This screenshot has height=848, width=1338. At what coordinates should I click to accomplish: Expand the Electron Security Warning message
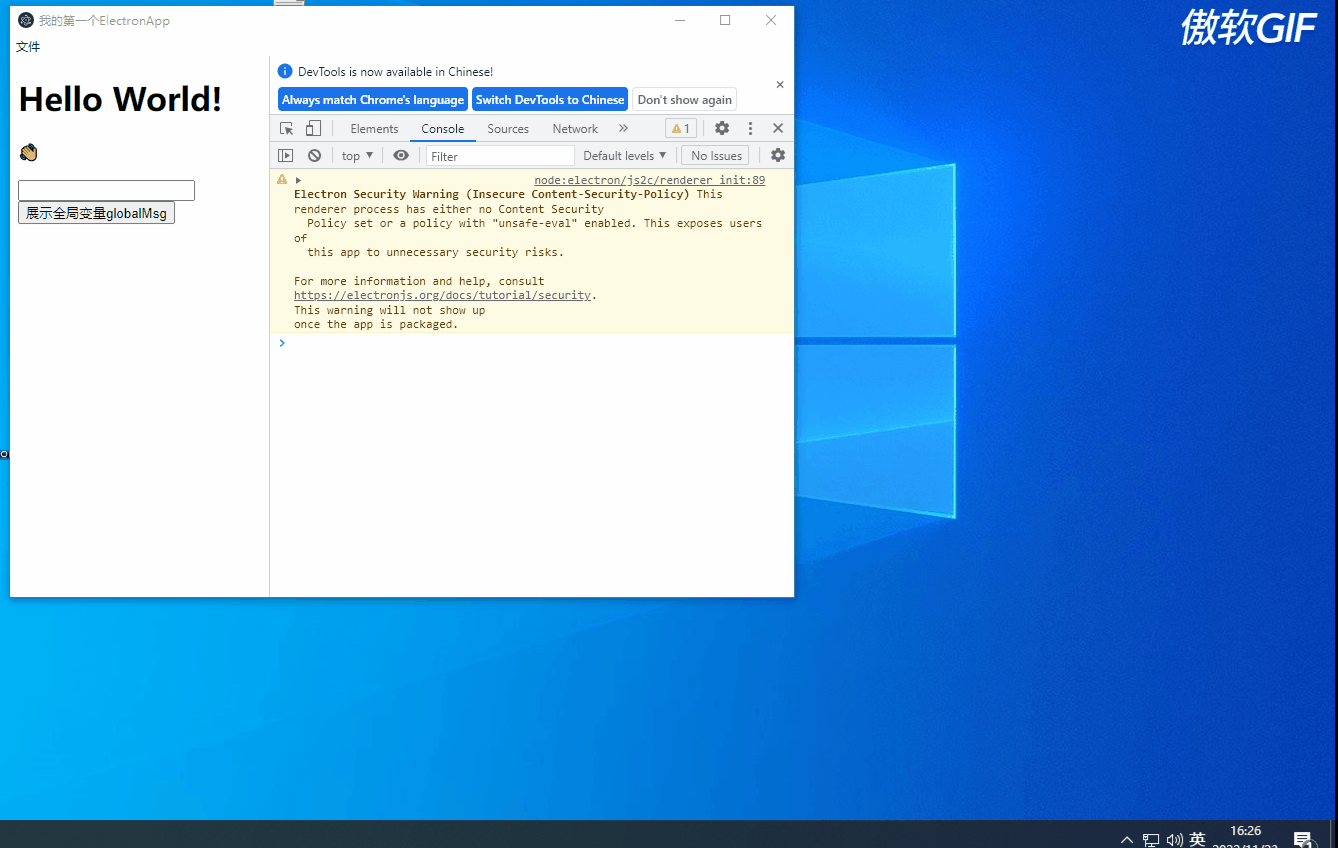pyautogui.click(x=298, y=181)
